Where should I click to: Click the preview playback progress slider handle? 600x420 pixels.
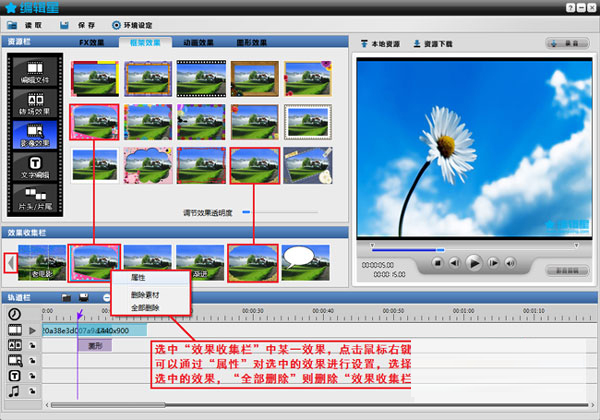pyautogui.click(x=440, y=250)
